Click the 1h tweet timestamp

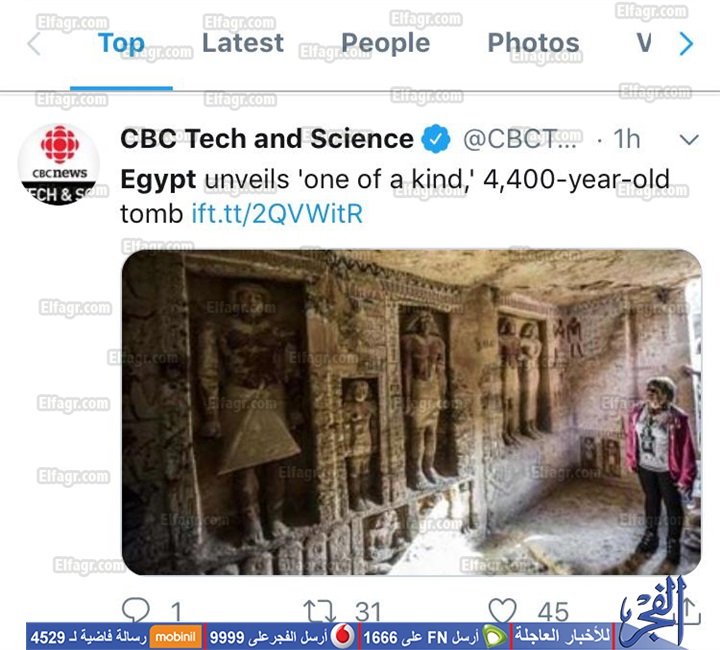(627, 139)
